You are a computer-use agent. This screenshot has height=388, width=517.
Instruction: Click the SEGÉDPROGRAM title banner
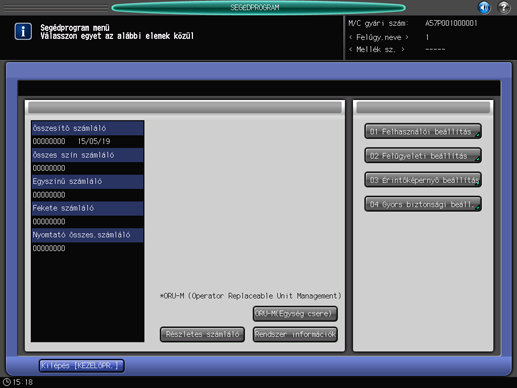pyautogui.click(x=258, y=7)
